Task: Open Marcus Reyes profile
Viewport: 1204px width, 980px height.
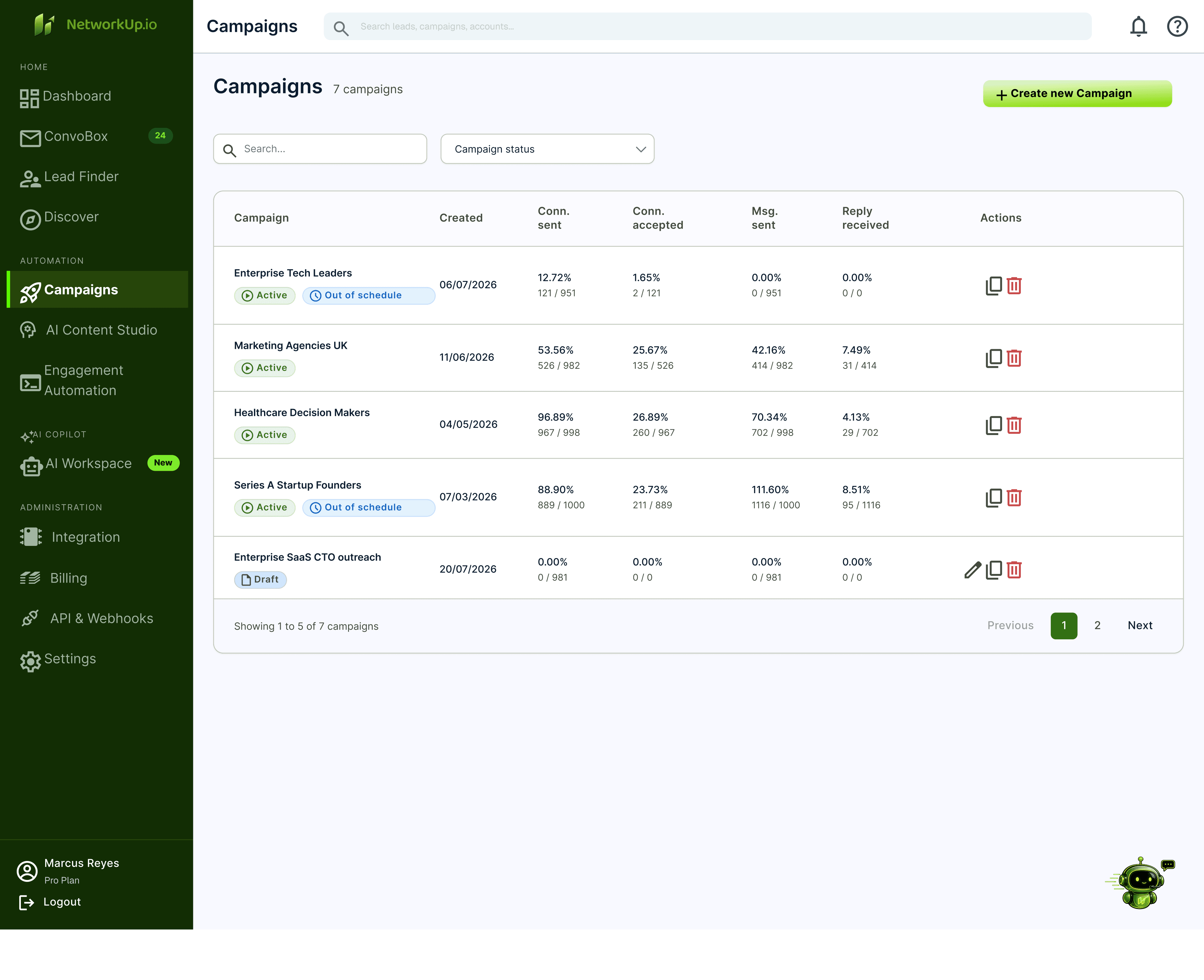Action: [68, 871]
